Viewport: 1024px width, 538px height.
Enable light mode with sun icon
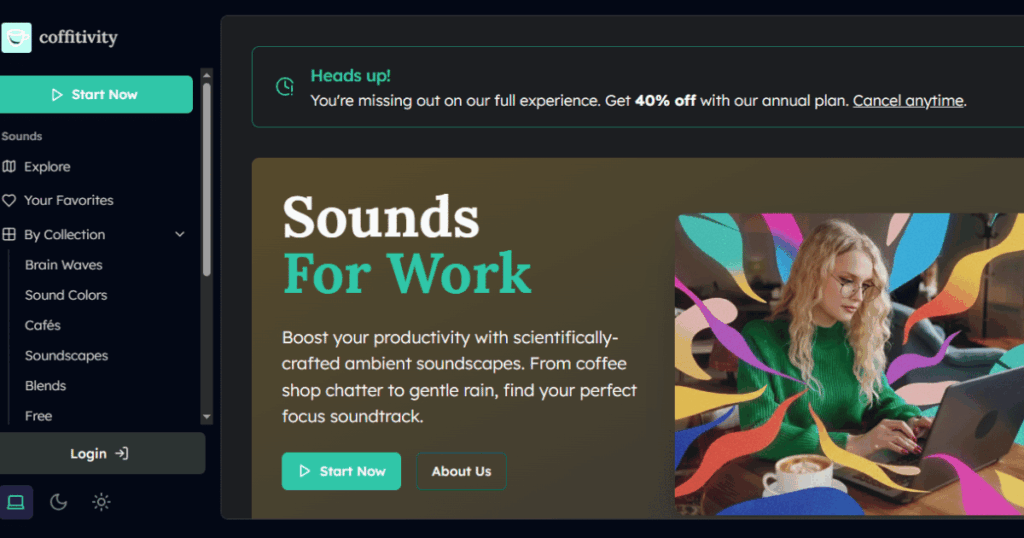click(x=101, y=502)
